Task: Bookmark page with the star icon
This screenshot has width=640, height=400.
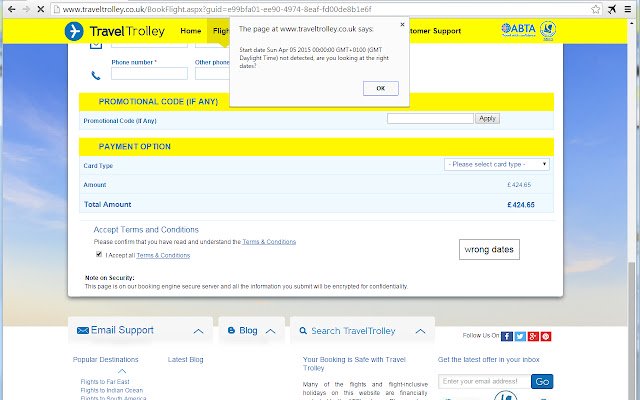Action: tap(596, 9)
